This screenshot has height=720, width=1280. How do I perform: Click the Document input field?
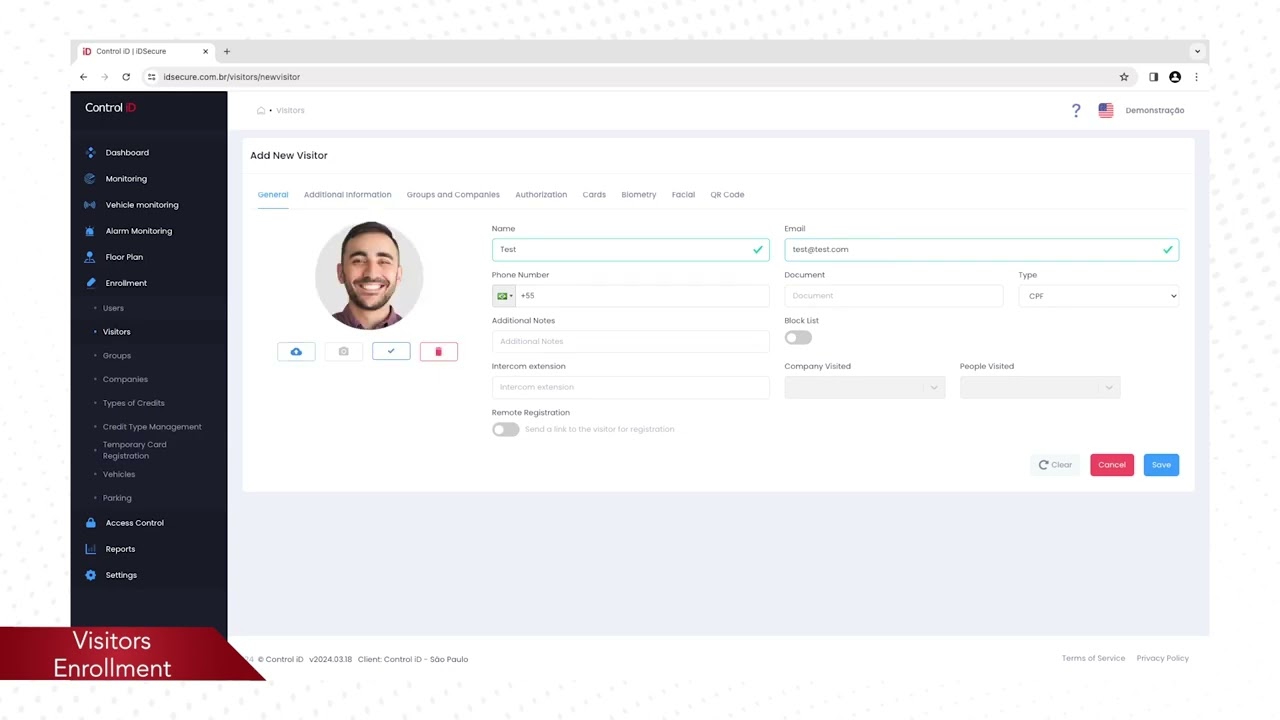click(894, 296)
